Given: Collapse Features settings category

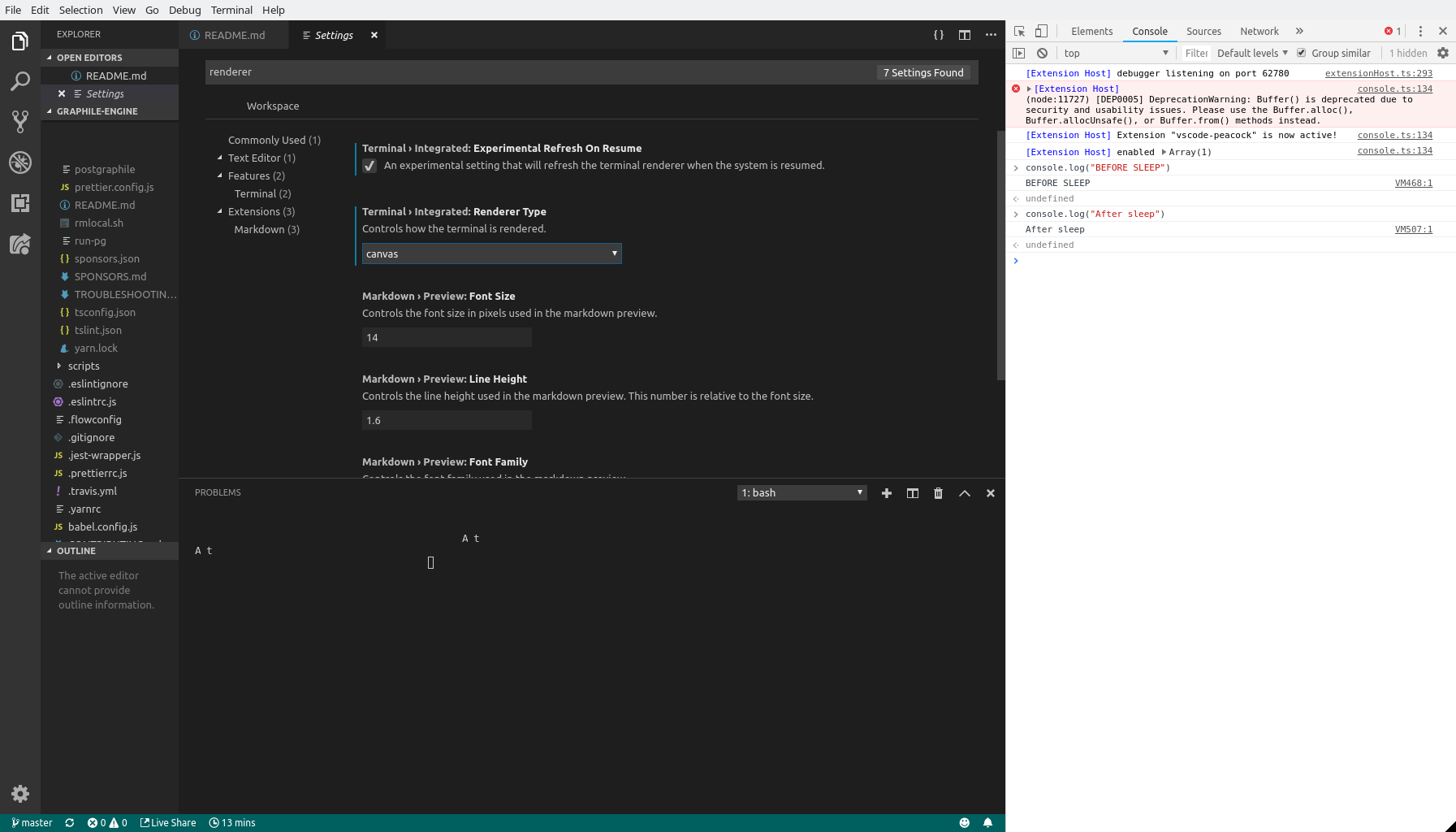Looking at the screenshot, I should pos(220,175).
